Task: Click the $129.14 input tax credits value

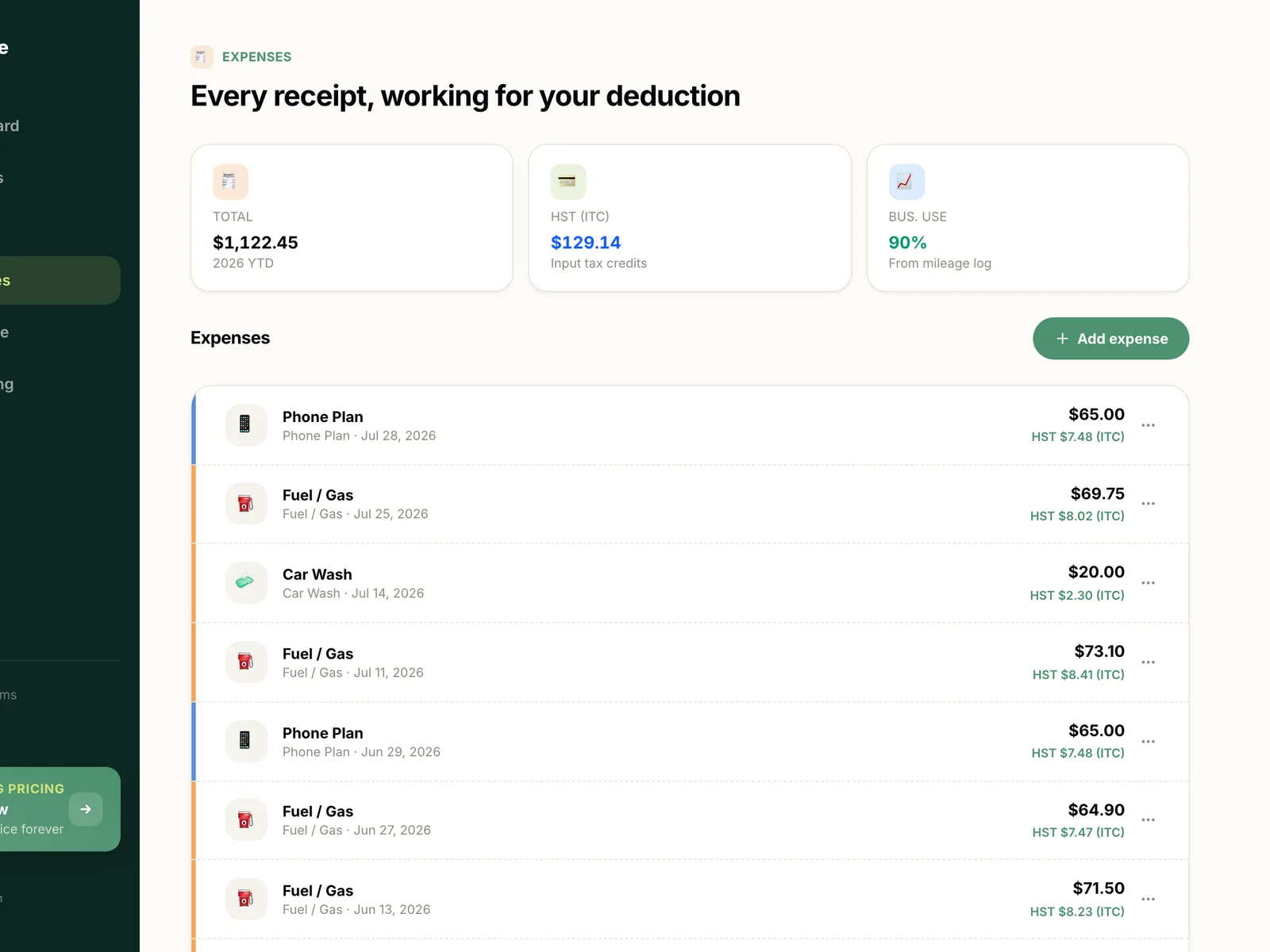Action: coord(586,243)
